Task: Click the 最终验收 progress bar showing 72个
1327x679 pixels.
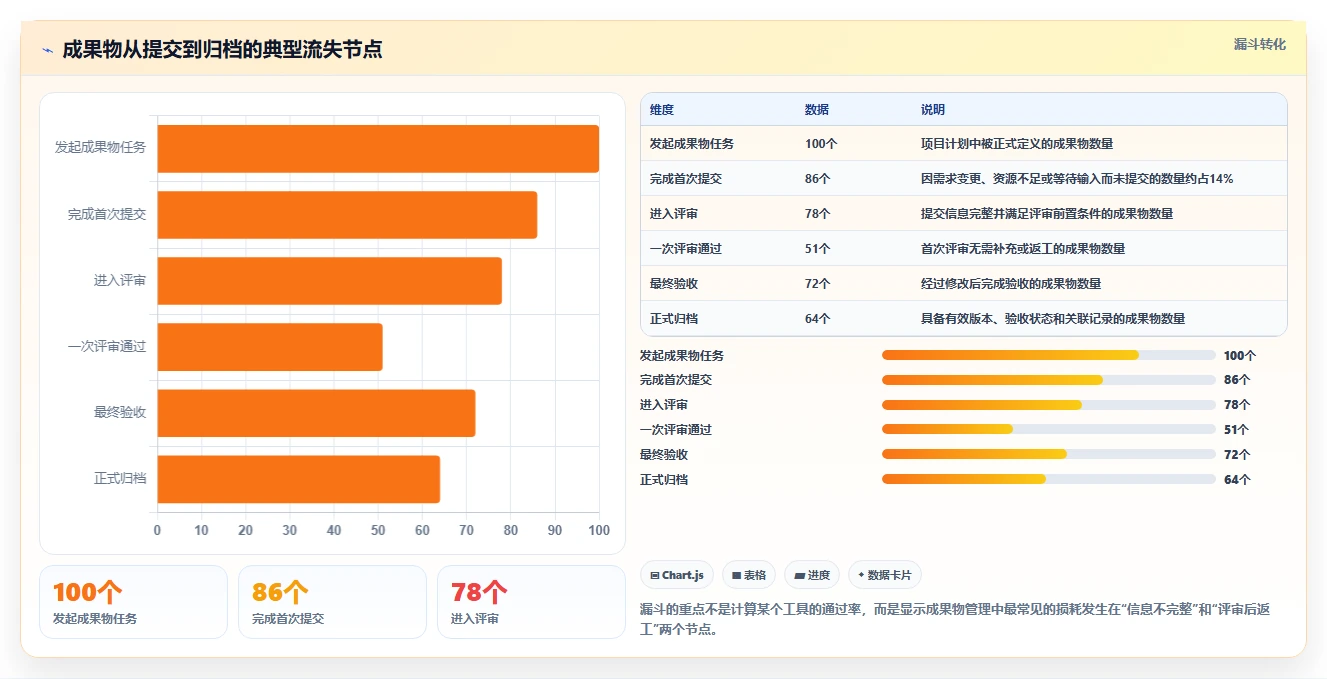Action: pos(1049,454)
